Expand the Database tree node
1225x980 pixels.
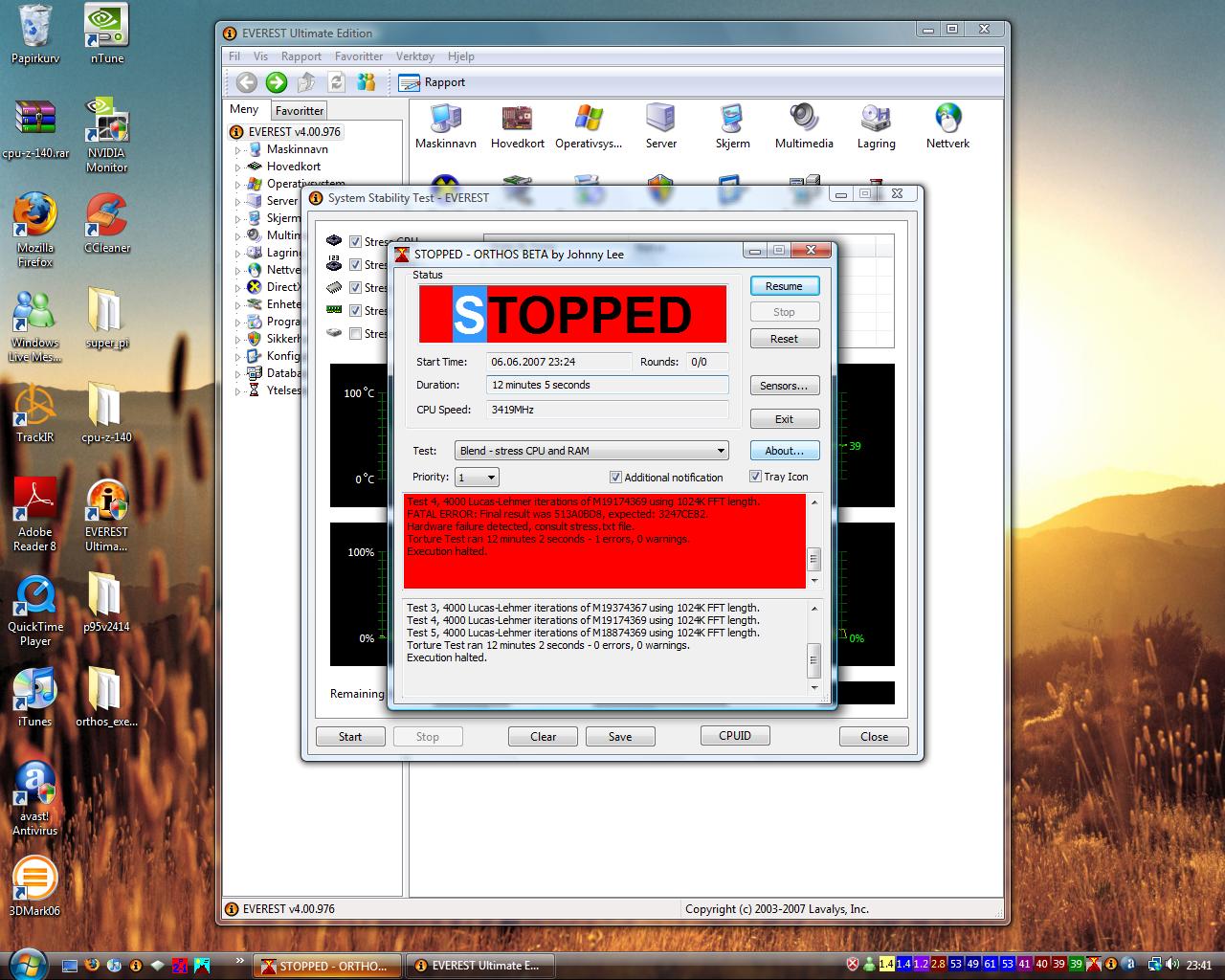238,374
